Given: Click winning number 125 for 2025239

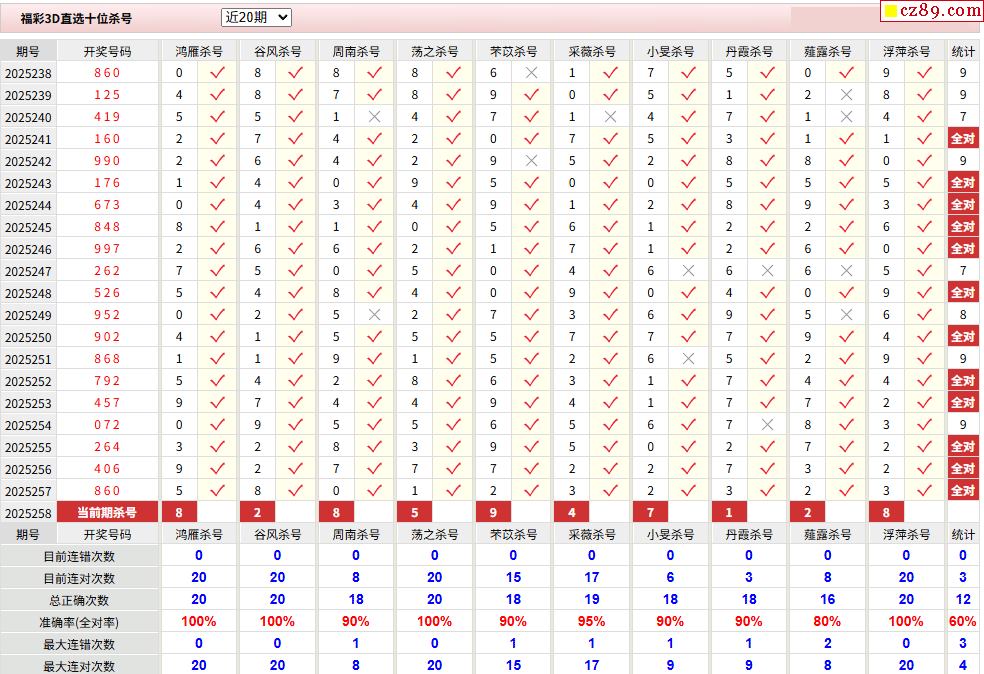Looking at the screenshot, I should pyautogui.click(x=107, y=95).
